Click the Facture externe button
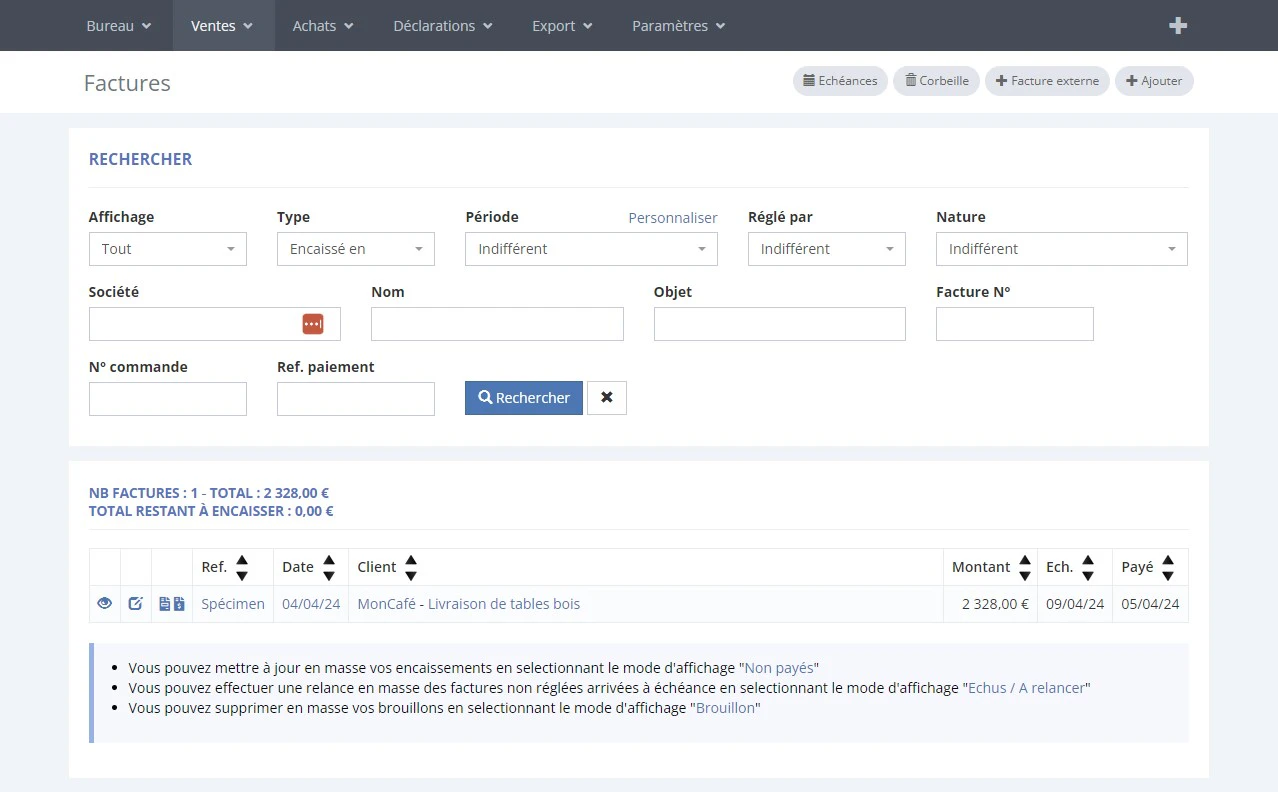The width and height of the screenshot is (1278, 792). 1047,81
